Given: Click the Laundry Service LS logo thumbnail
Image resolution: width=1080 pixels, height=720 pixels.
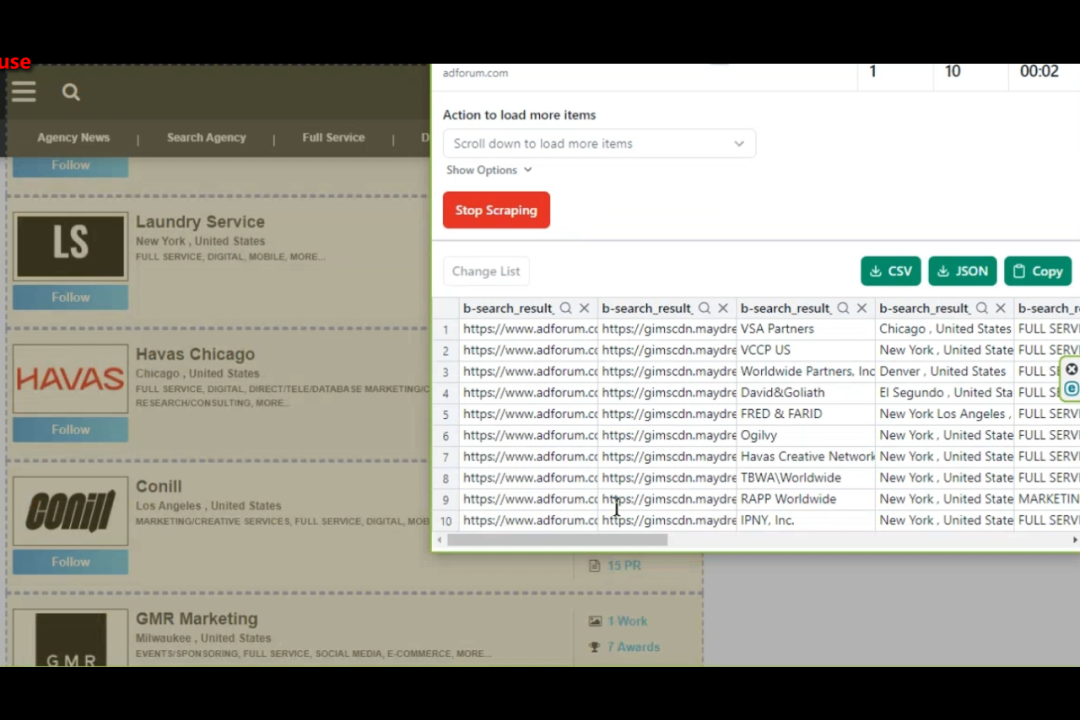Looking at the screenshot, I should pyautogui.click(x=70, y=246).
